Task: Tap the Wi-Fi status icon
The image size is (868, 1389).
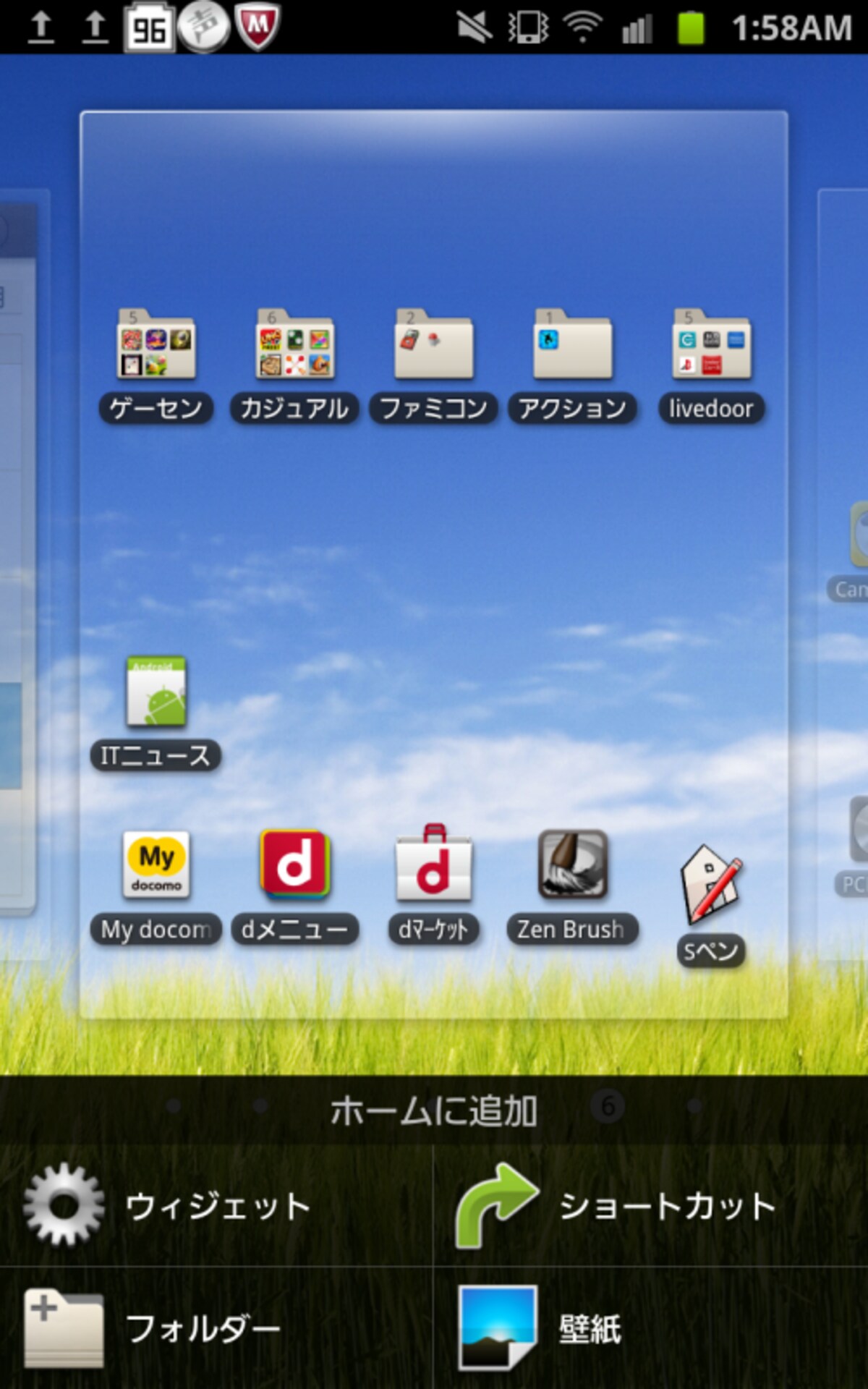Action: click(583, 27)
